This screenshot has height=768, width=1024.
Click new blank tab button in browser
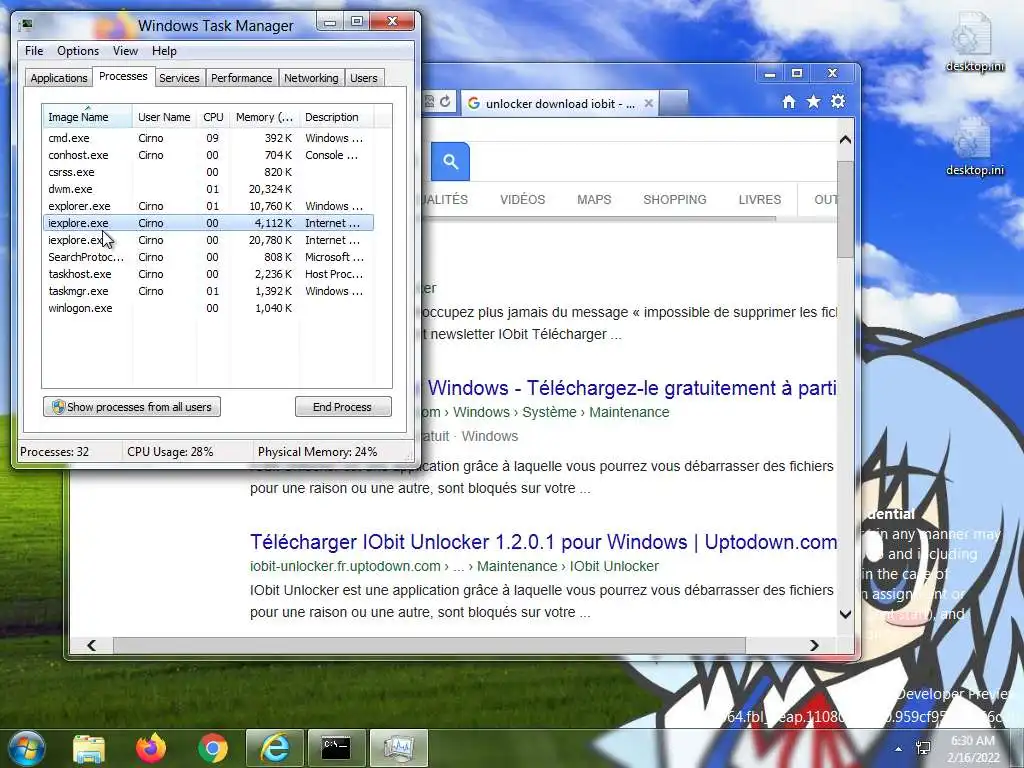point(675,103)
